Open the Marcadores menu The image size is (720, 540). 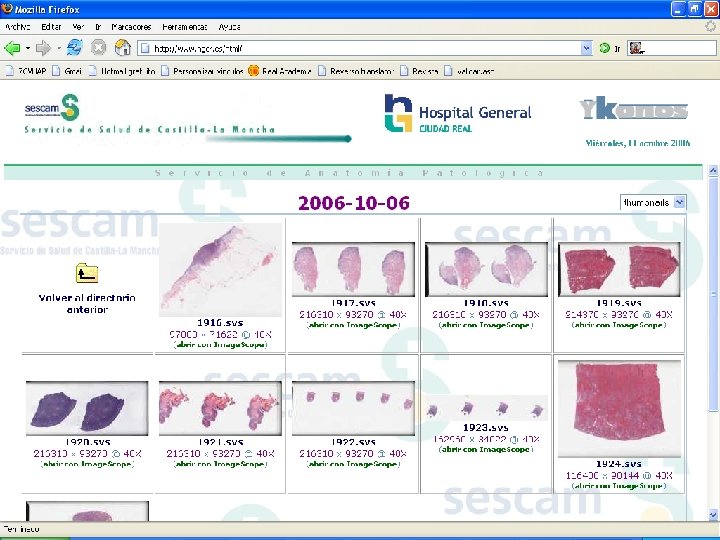point(131,27)
